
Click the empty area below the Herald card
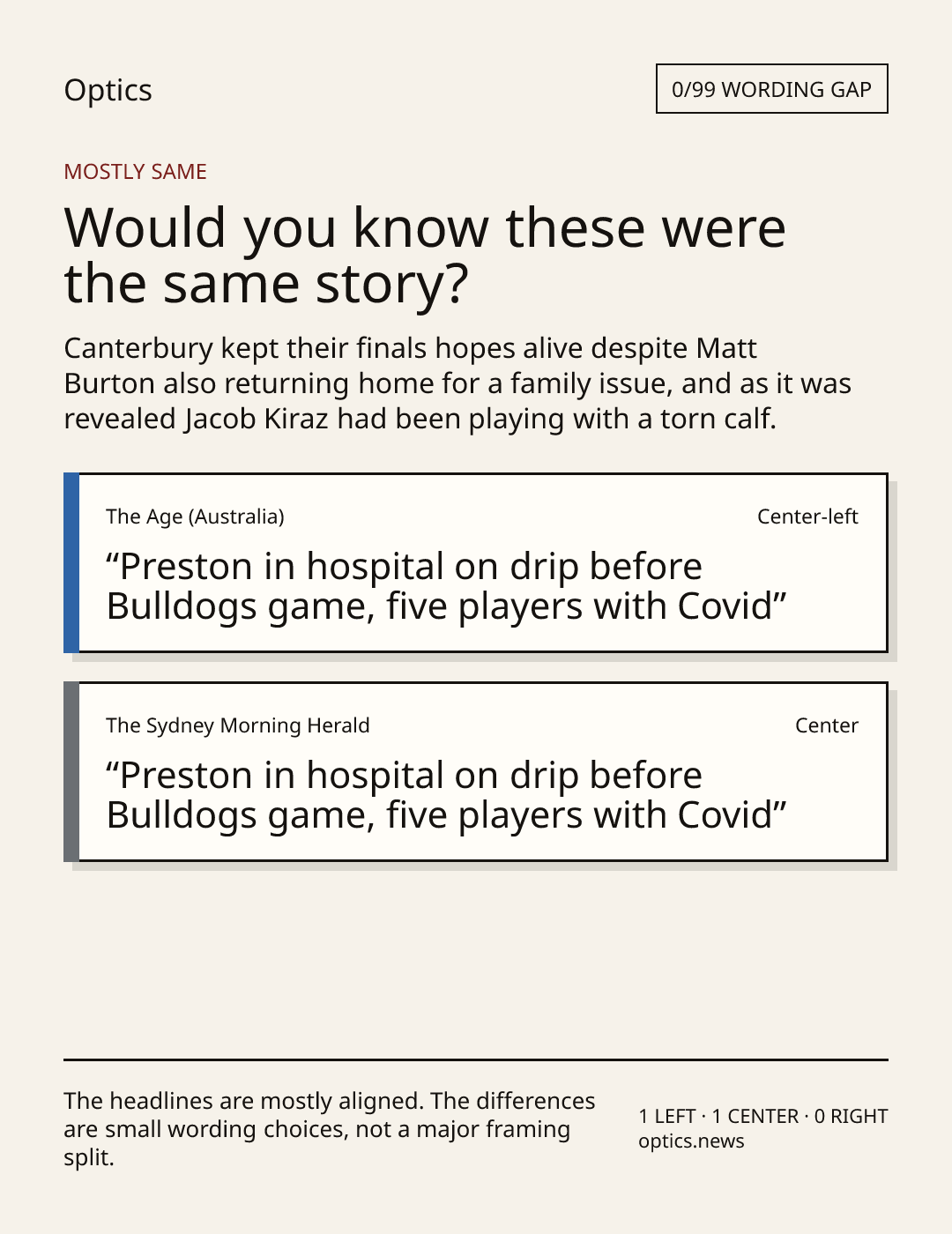pyautogui.click(x=476, y=961)
